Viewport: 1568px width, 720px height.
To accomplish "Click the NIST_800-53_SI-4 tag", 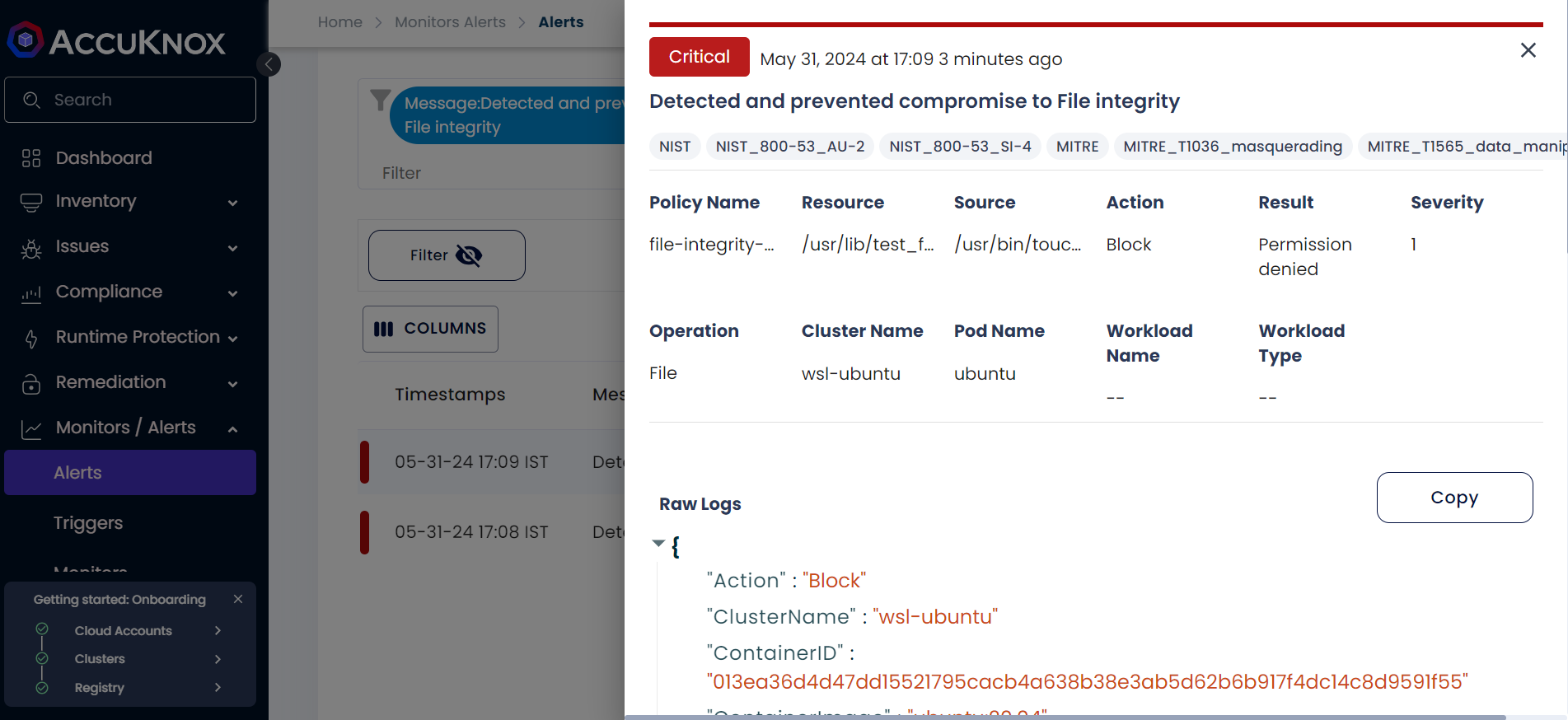I will click(x=960, y=147).
